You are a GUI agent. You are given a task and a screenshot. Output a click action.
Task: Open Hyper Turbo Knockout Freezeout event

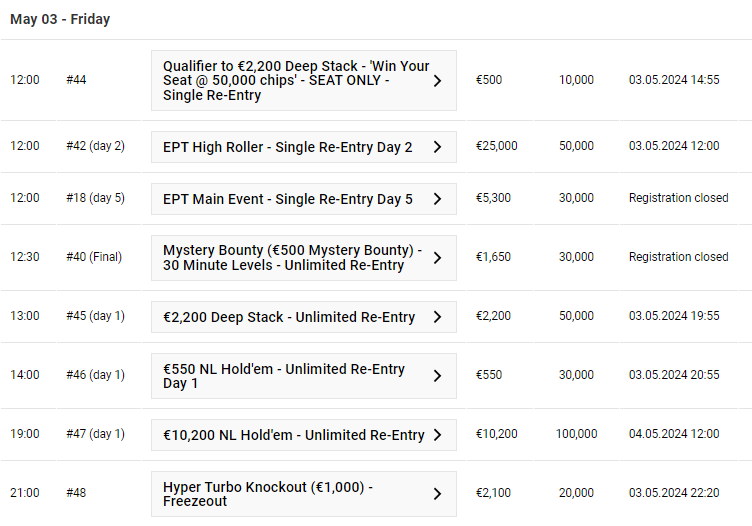tap(304, 494)
